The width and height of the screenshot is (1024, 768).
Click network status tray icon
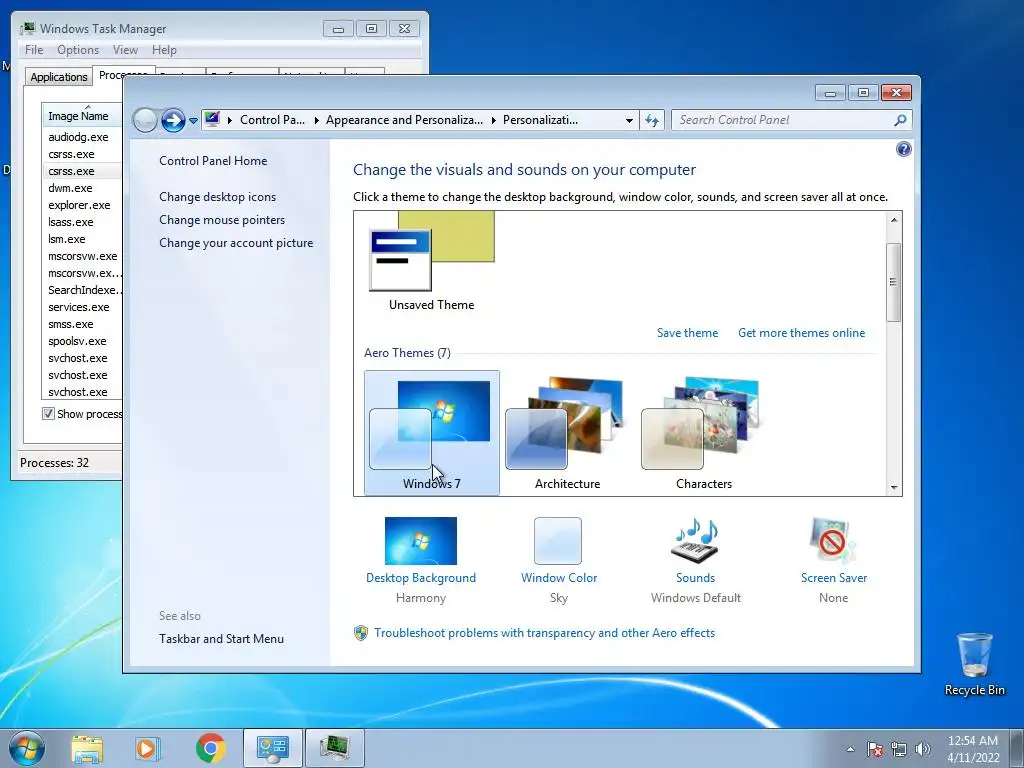[x=899, y=749]
